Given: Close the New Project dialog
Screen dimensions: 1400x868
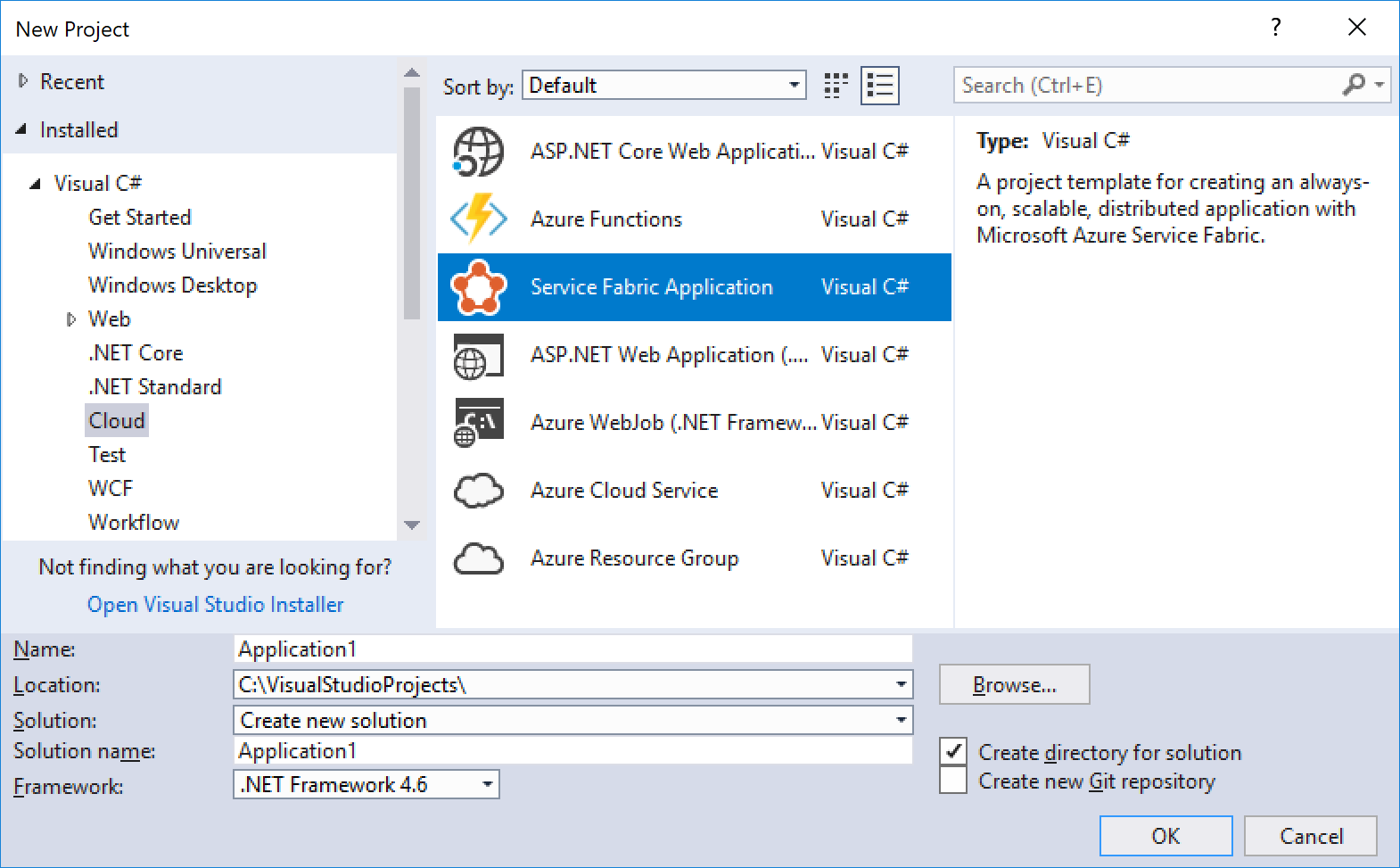Looking at the screenshot, I should point(1357,28).
